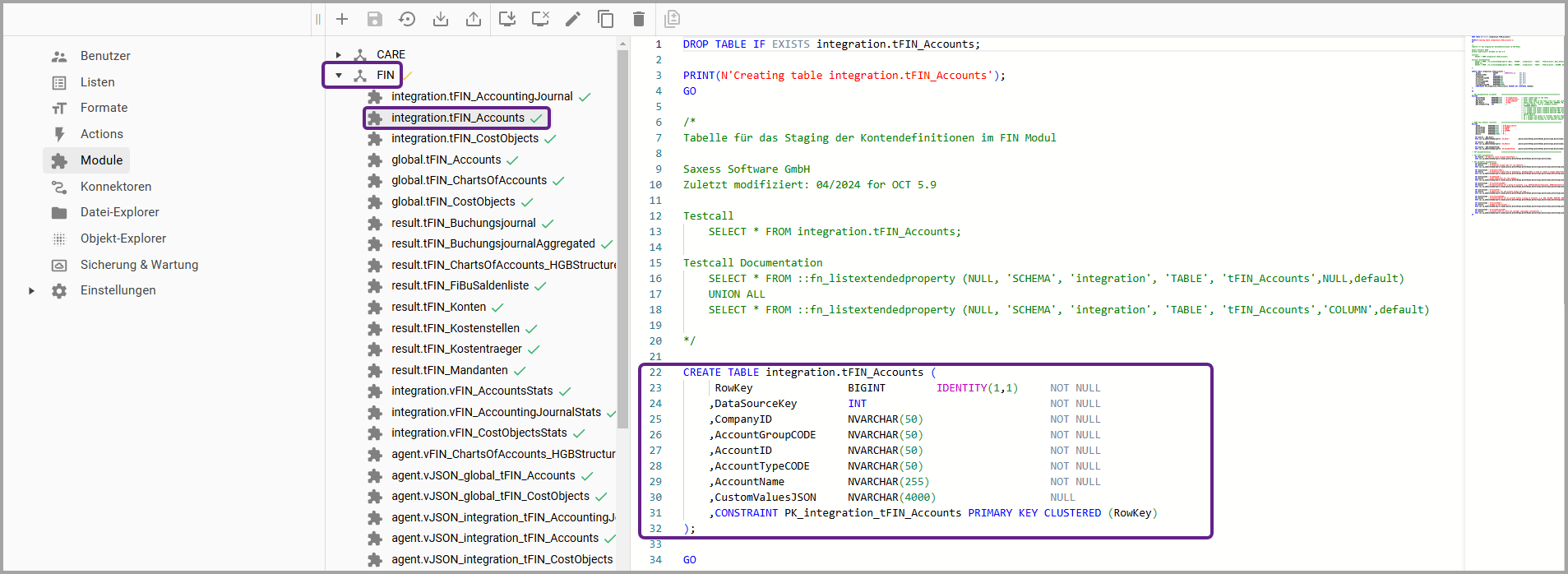Click the pencil edit icon
This screenshot has width=1568, height=574.
(573, 19)
